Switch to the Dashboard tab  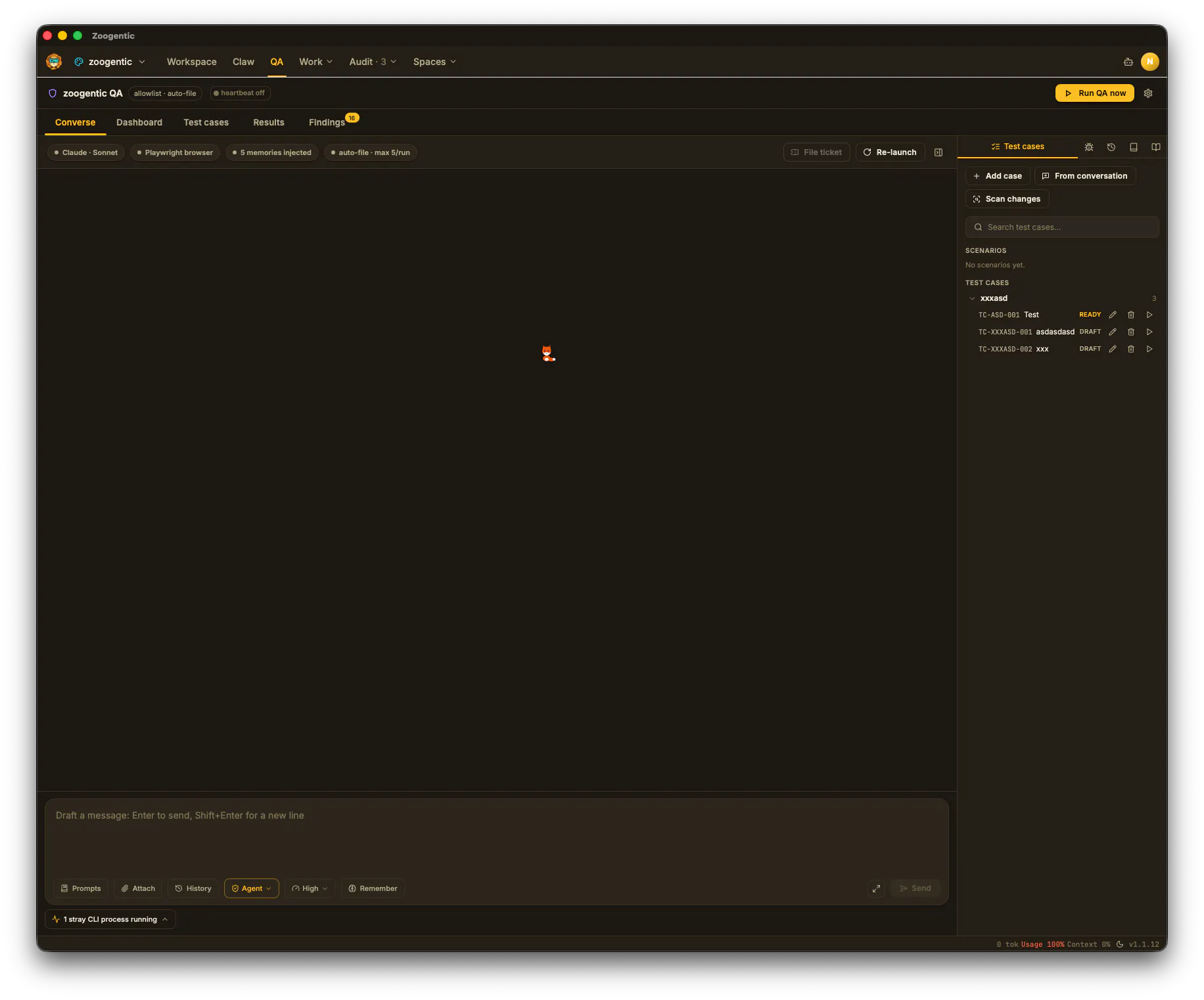[x=139, y=123]
